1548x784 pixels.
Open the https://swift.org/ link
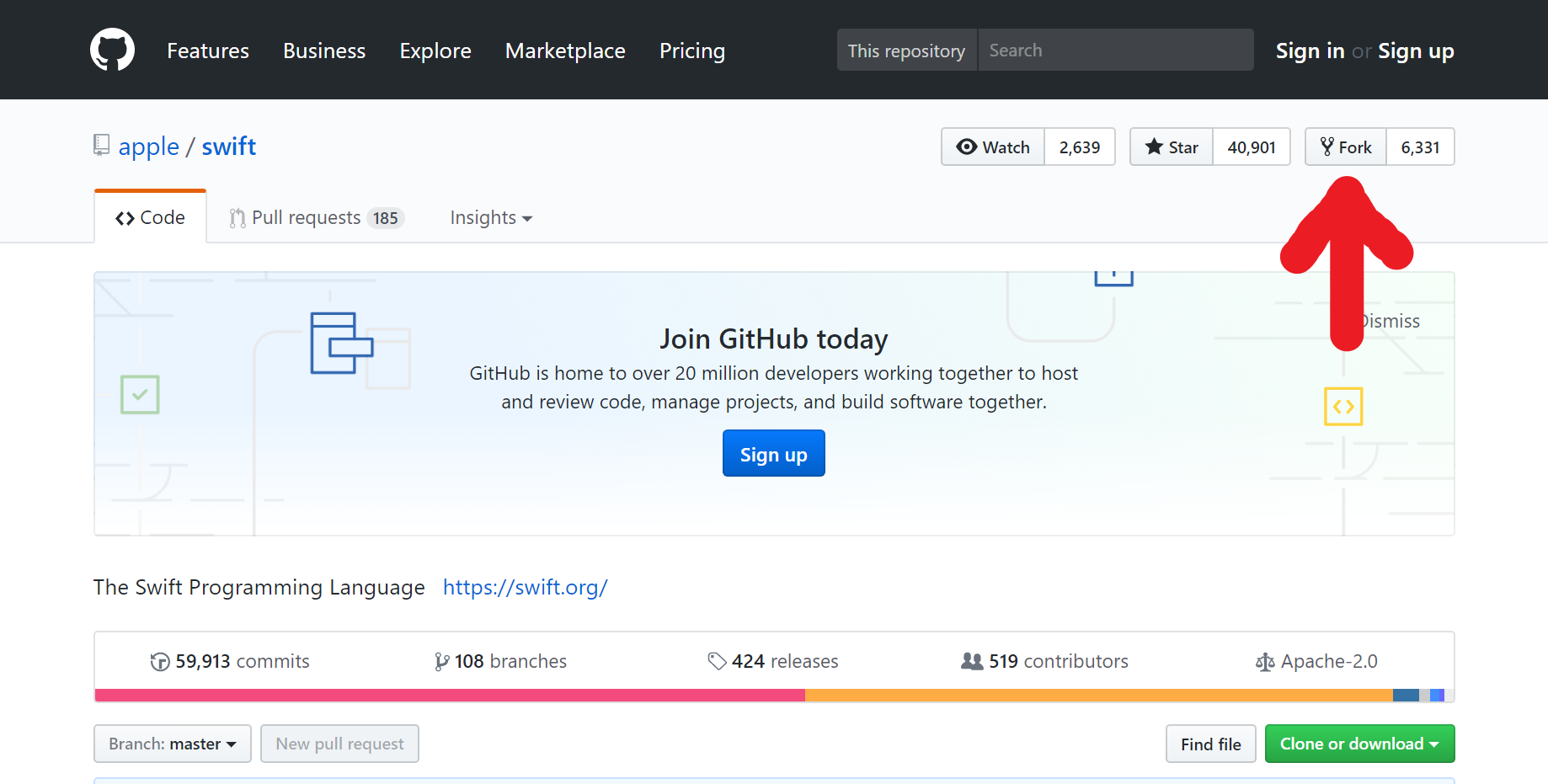(525, 587)
